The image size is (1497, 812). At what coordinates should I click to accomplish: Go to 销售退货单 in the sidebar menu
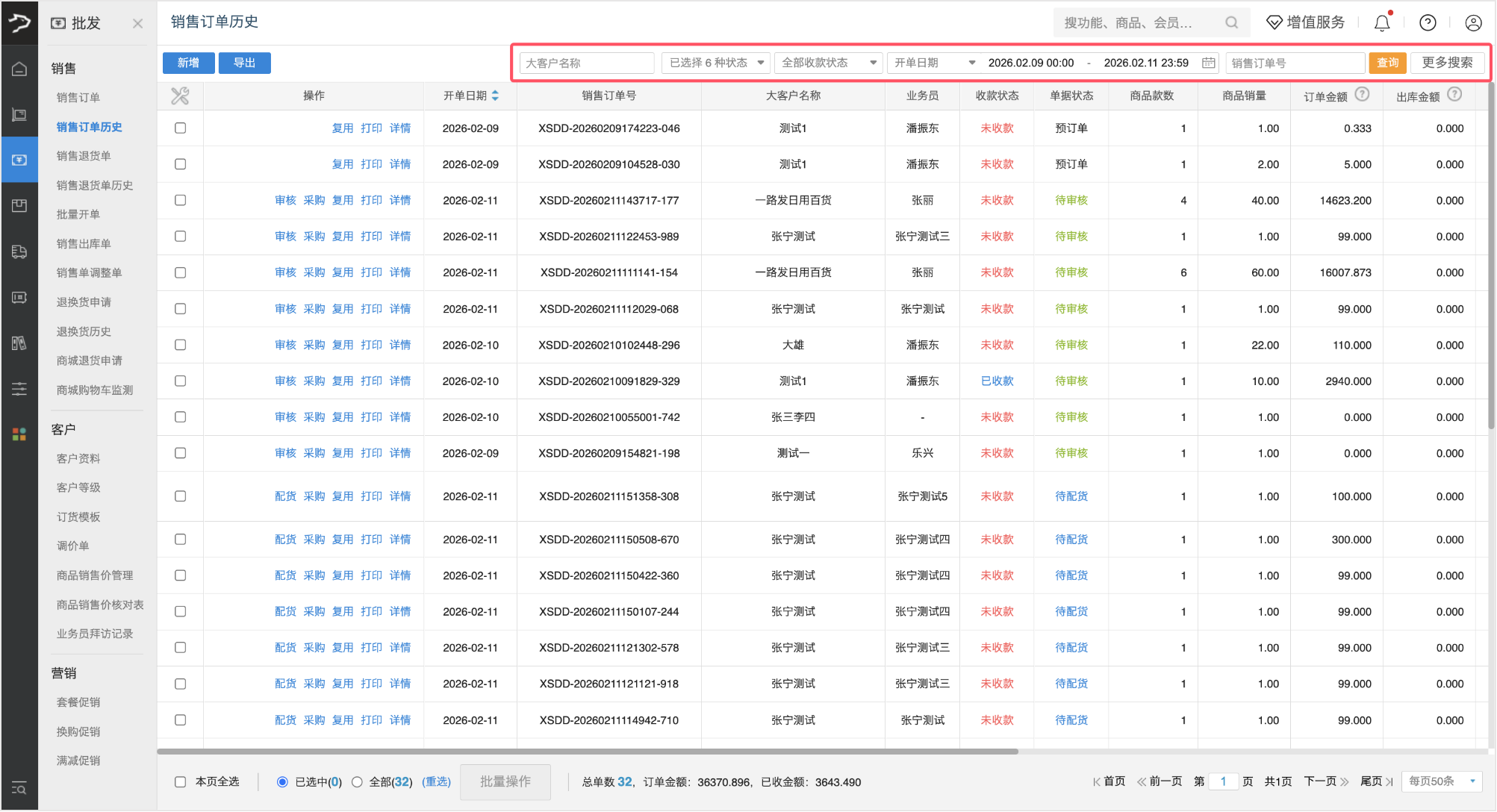coord(82,156)
